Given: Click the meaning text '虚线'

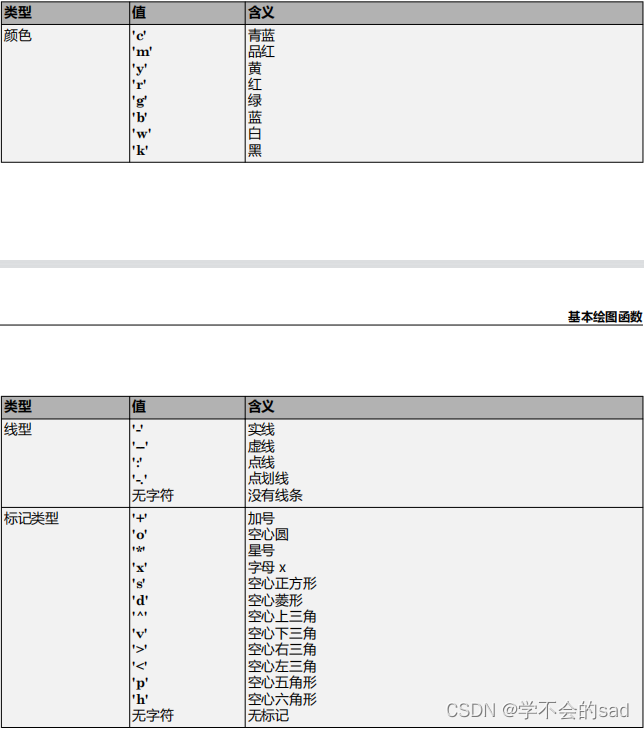Looking at the screenshot, I should click(x=261, y=446).
